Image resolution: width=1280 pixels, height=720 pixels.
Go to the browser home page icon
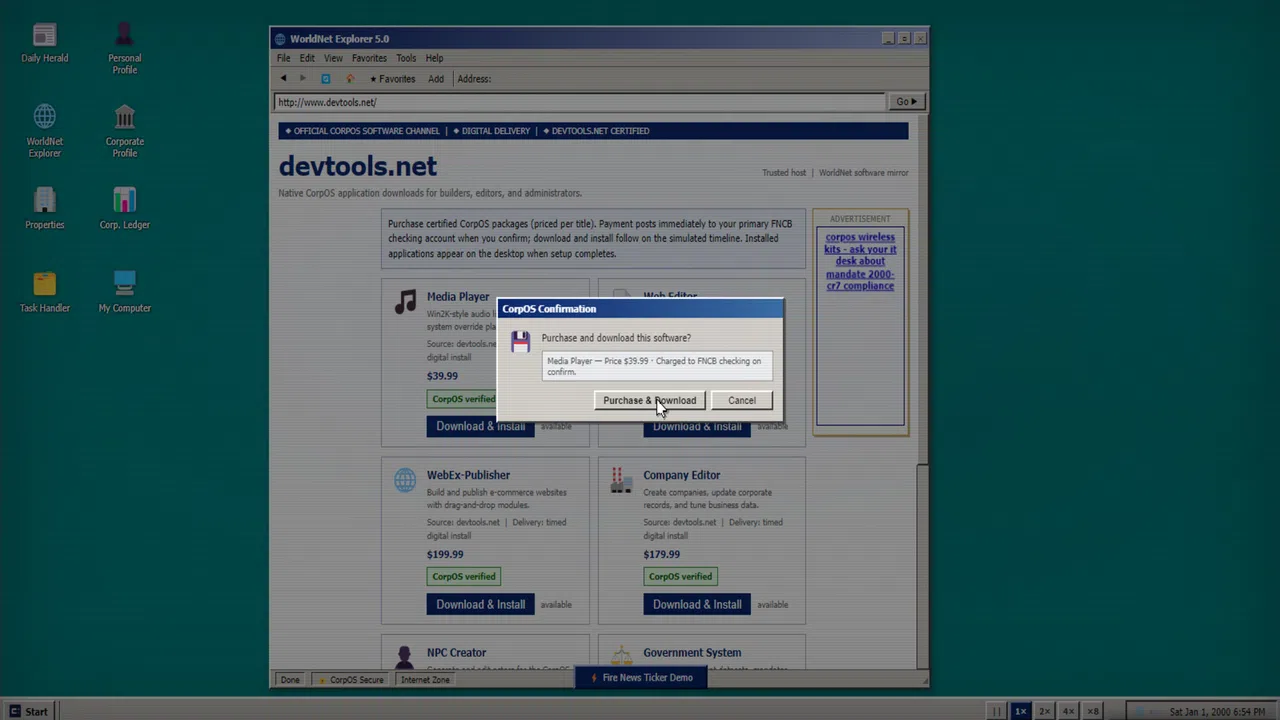point(349,78)
